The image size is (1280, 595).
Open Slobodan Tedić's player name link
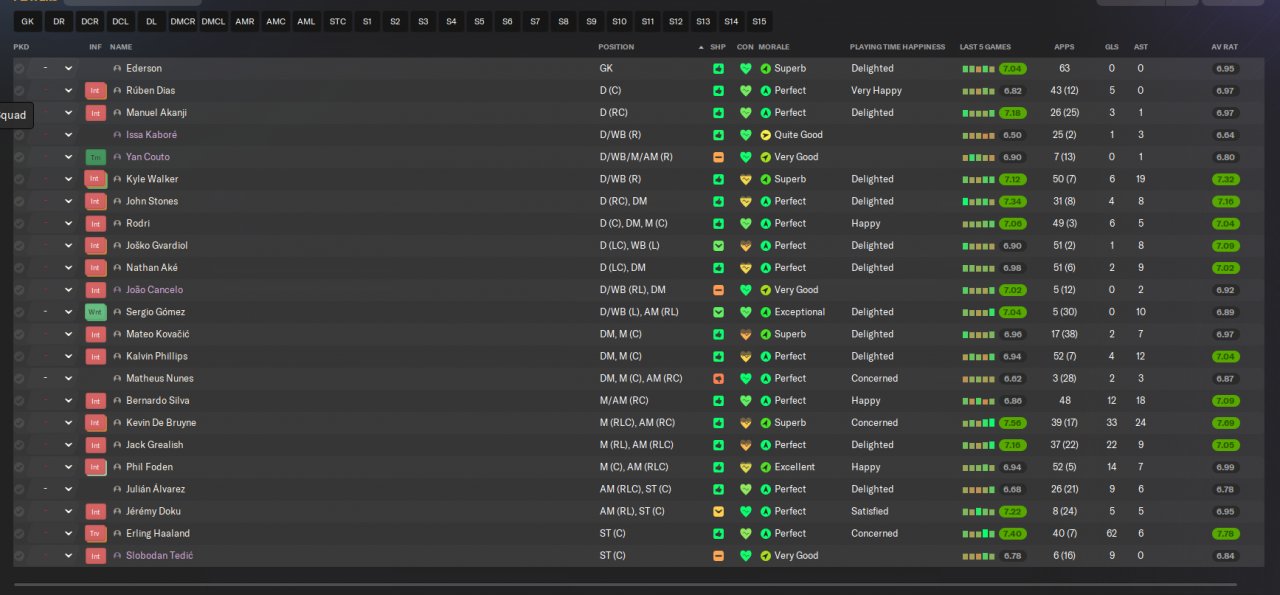pos(160,555)
